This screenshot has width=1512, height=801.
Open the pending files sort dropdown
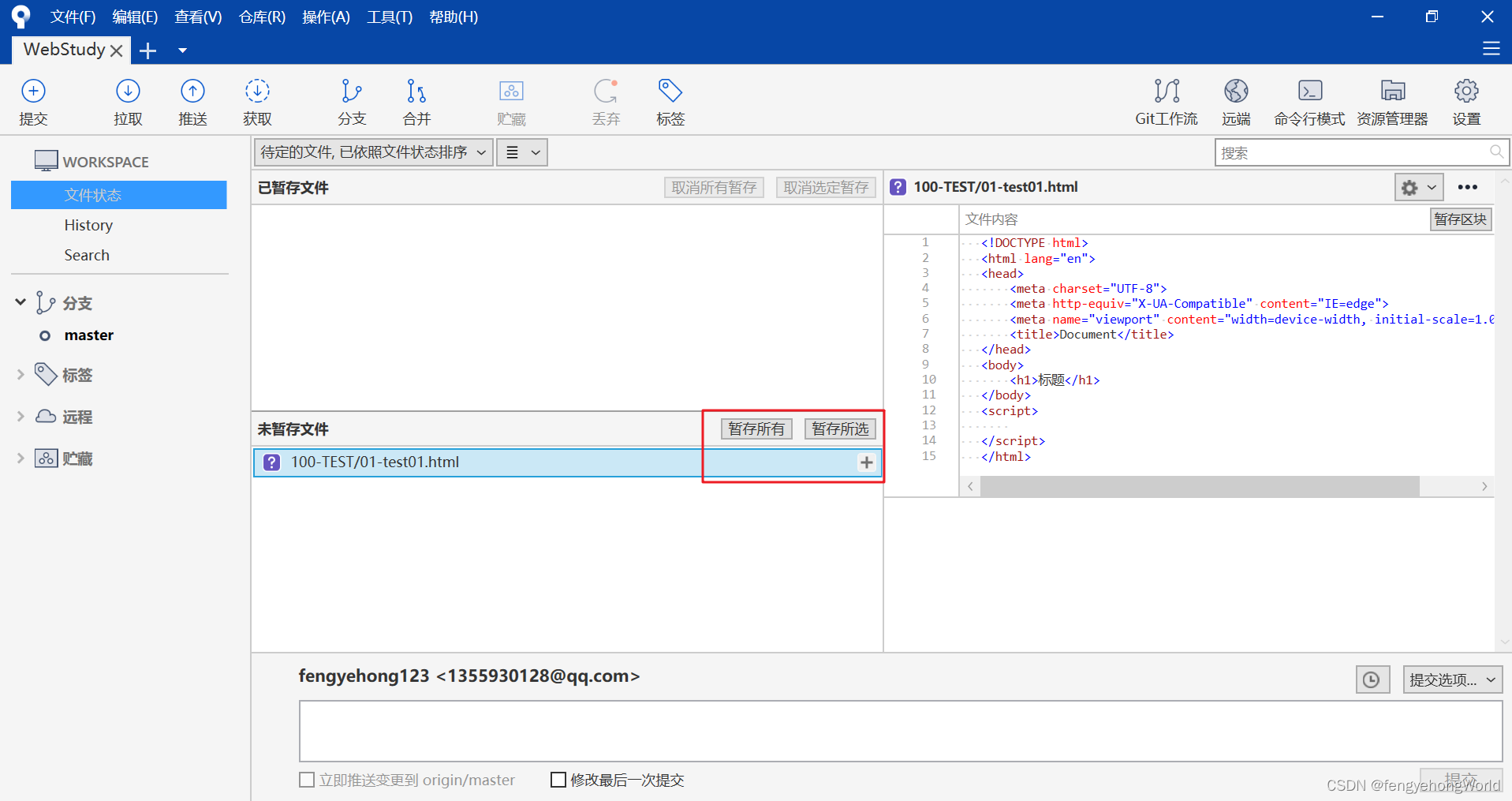[x=374, y=152]
